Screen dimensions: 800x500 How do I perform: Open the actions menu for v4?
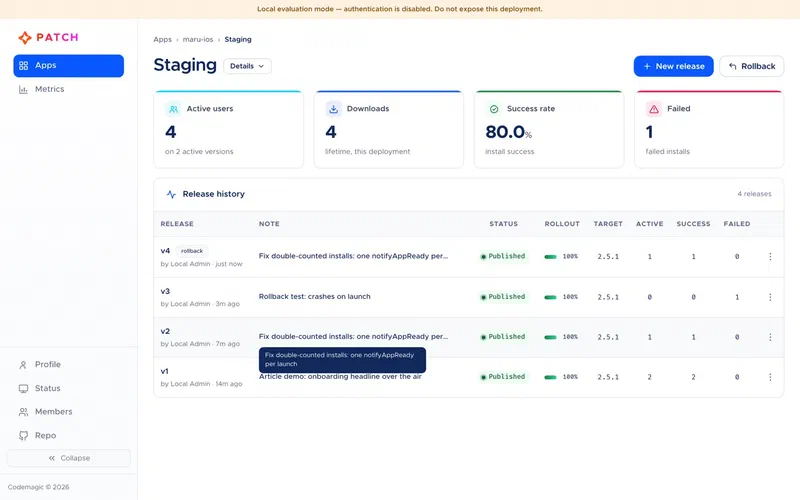(770, 257)
